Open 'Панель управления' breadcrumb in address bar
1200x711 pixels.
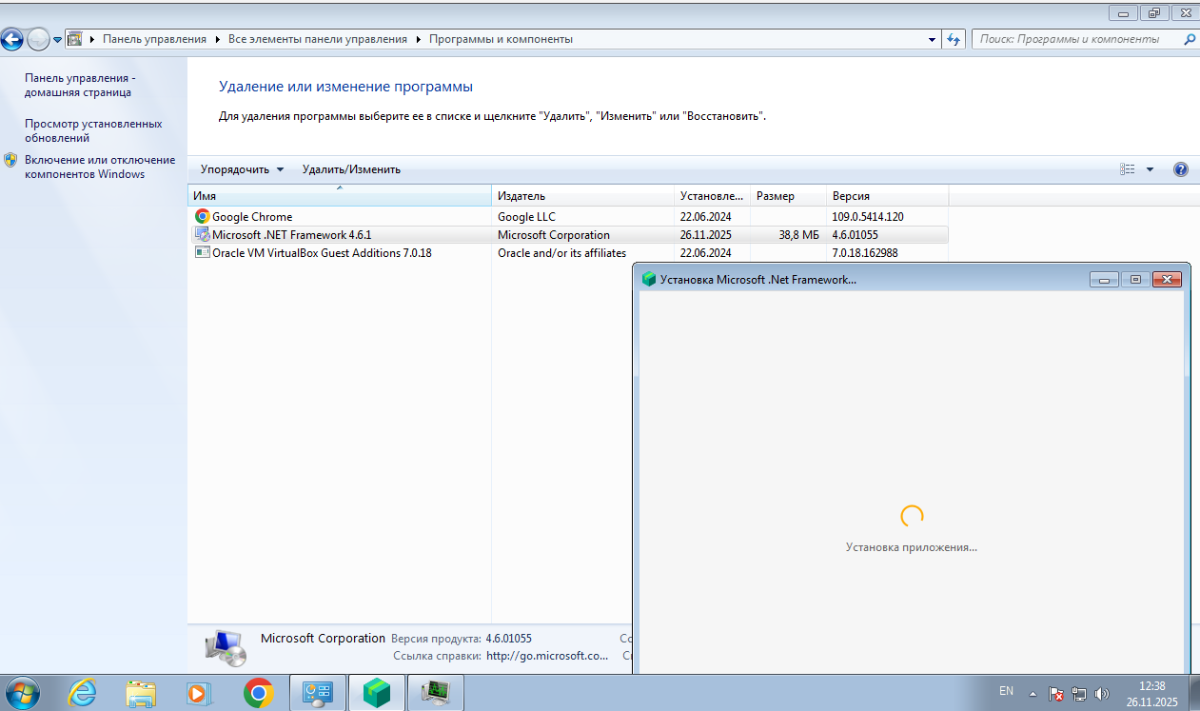click(154, 39)
